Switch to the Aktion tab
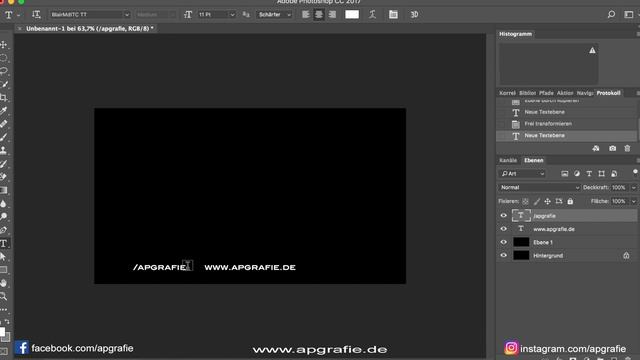This screenshot has height=360, width=640. (565, 93)
